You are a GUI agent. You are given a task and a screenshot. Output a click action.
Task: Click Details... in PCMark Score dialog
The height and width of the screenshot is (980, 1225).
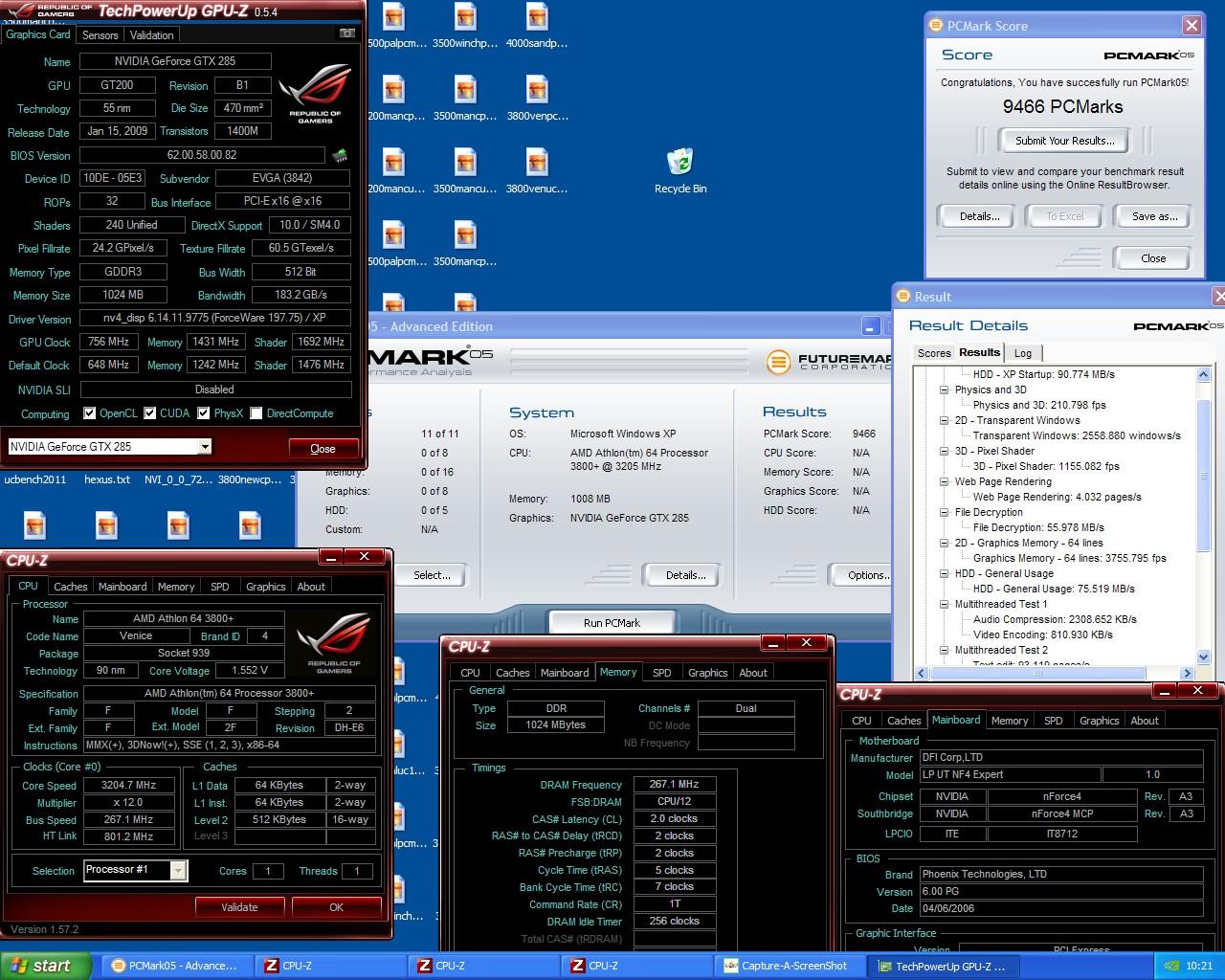pos(979,216)
